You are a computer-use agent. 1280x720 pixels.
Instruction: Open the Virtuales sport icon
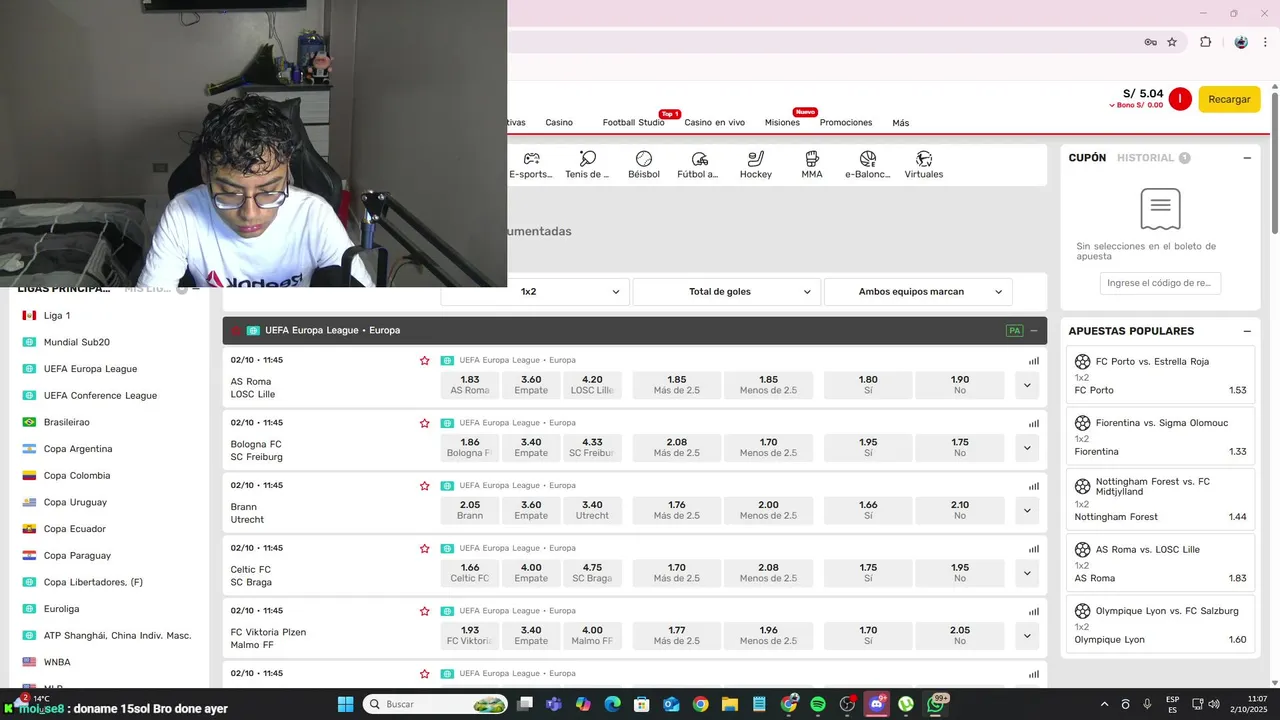tap(924, 164)
